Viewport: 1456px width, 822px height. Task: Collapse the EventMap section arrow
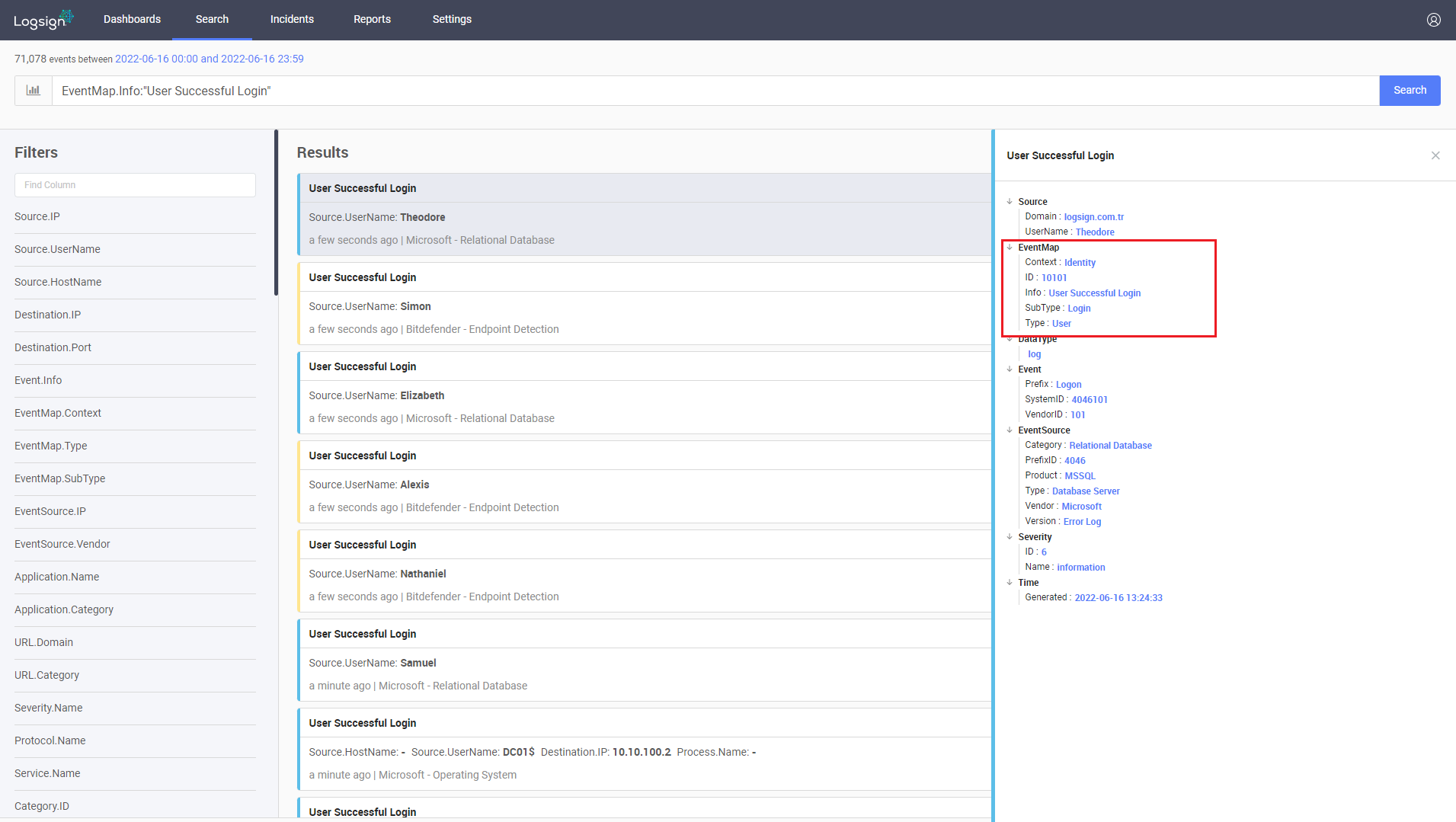click(x=1010, y=248)
